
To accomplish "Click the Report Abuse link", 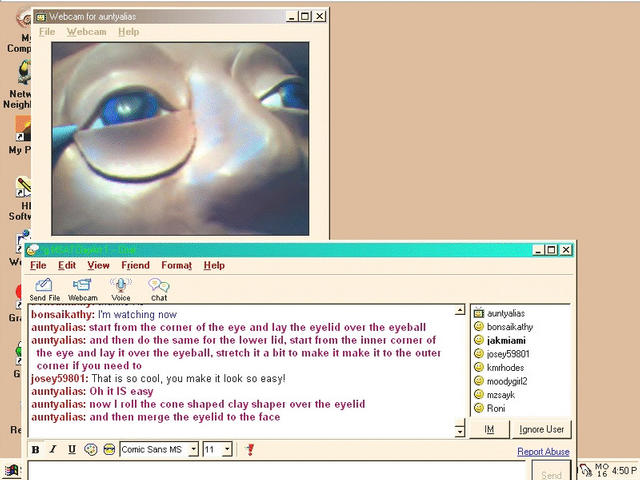I will tap(543, 451).
